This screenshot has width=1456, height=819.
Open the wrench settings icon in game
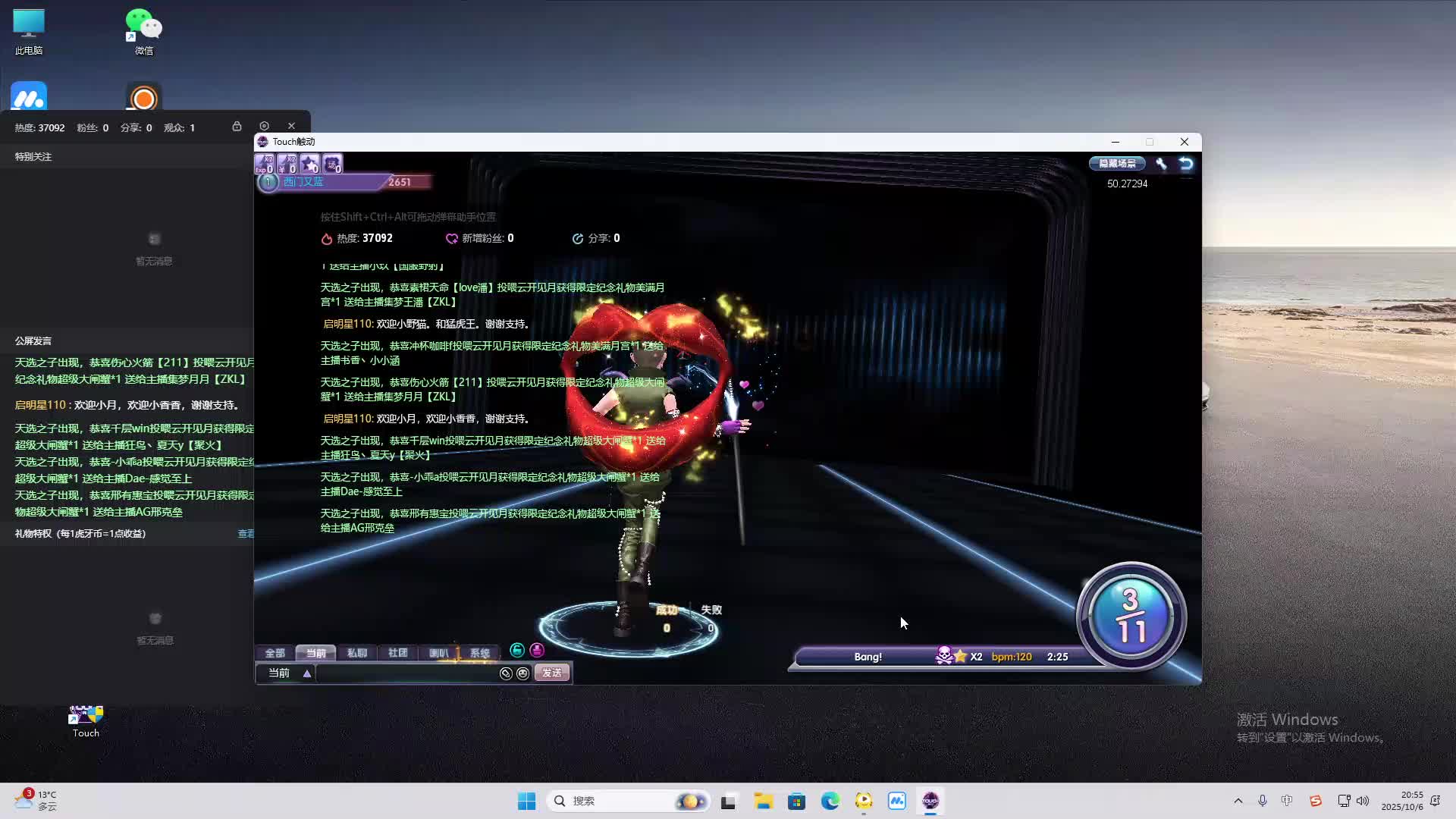(x=1161, y=164)
